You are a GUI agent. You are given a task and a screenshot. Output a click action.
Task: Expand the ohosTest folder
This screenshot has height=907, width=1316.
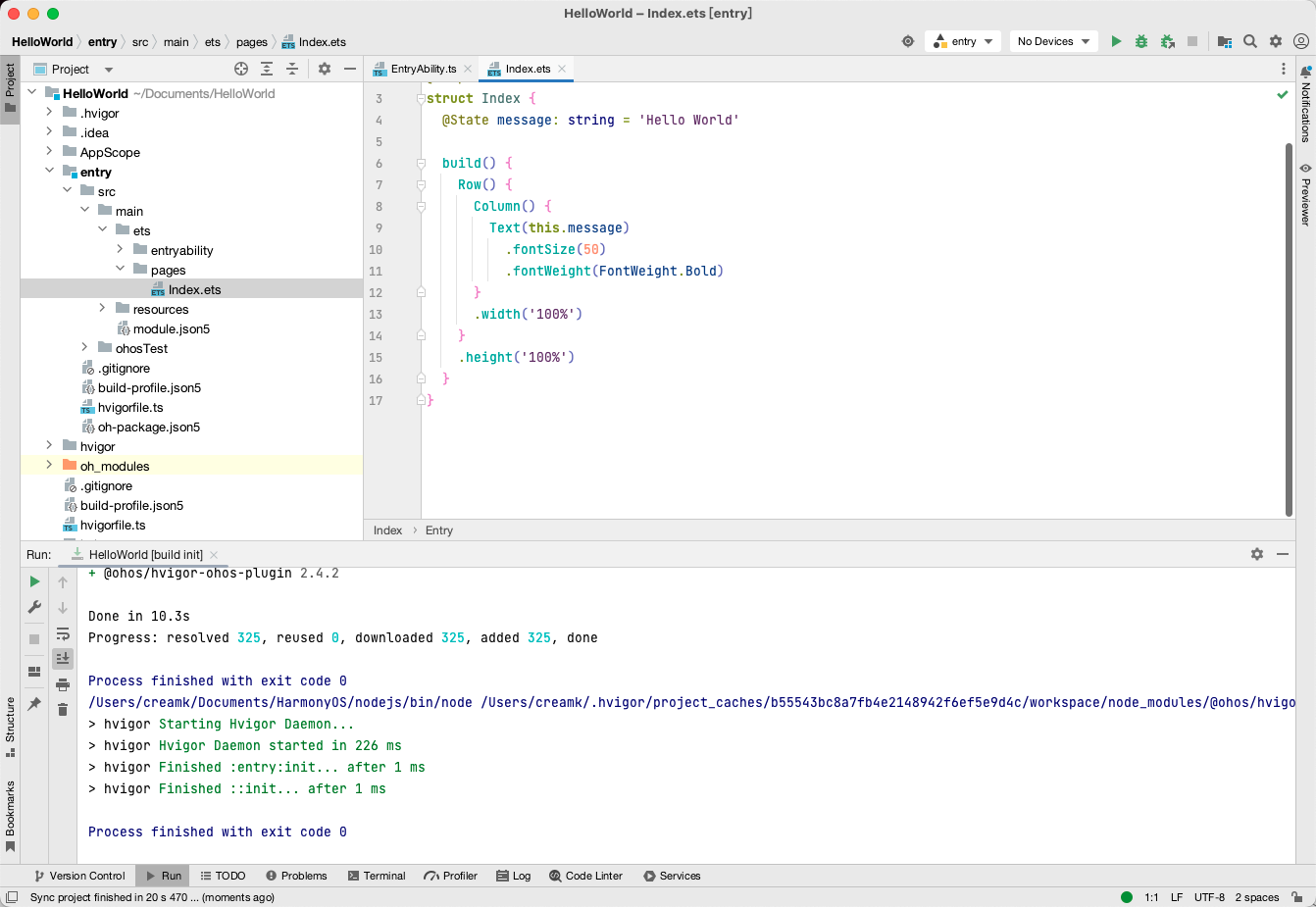point(84,348)
